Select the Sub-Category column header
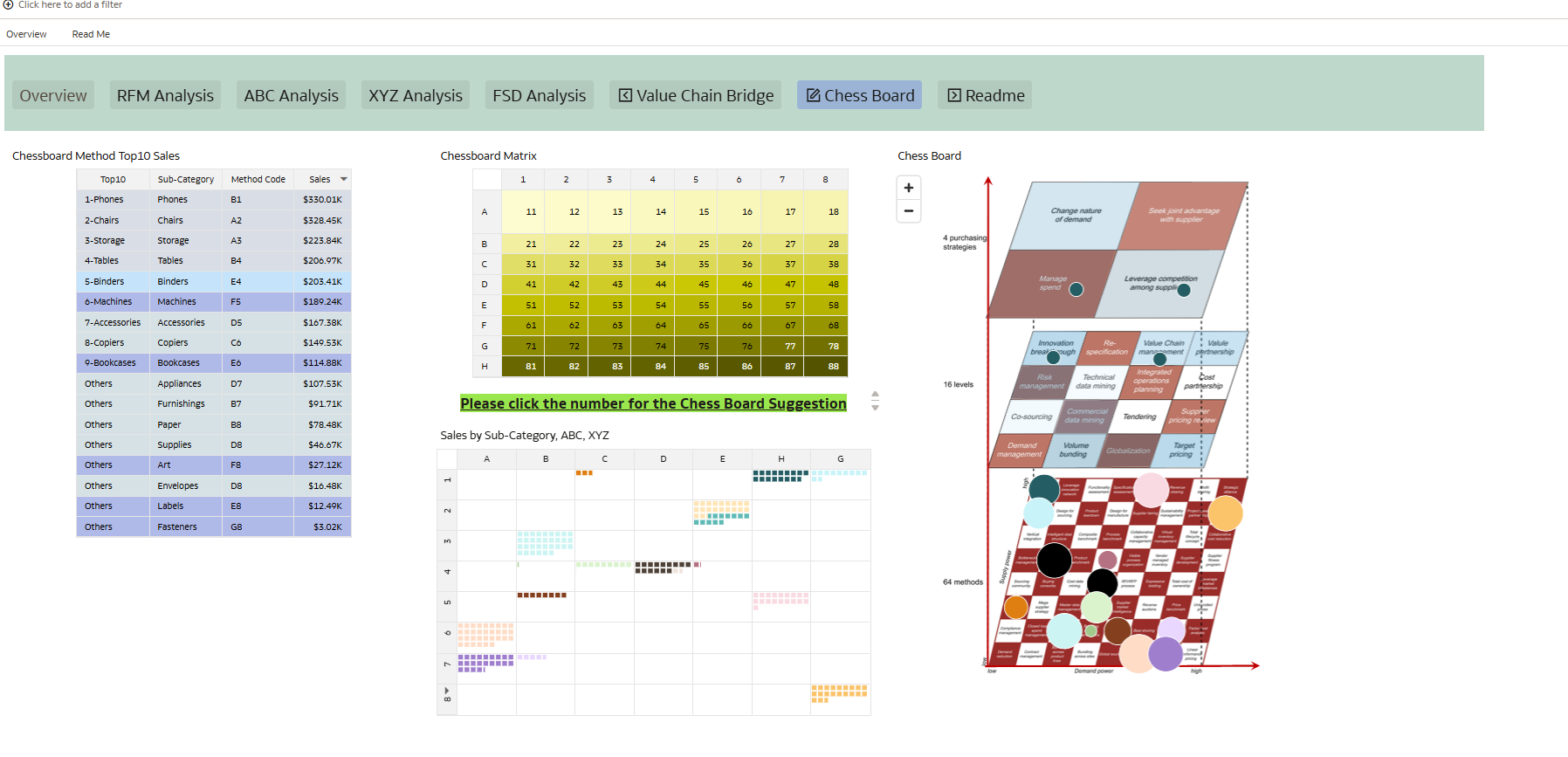1568x757 pixels. coord(185,179)
